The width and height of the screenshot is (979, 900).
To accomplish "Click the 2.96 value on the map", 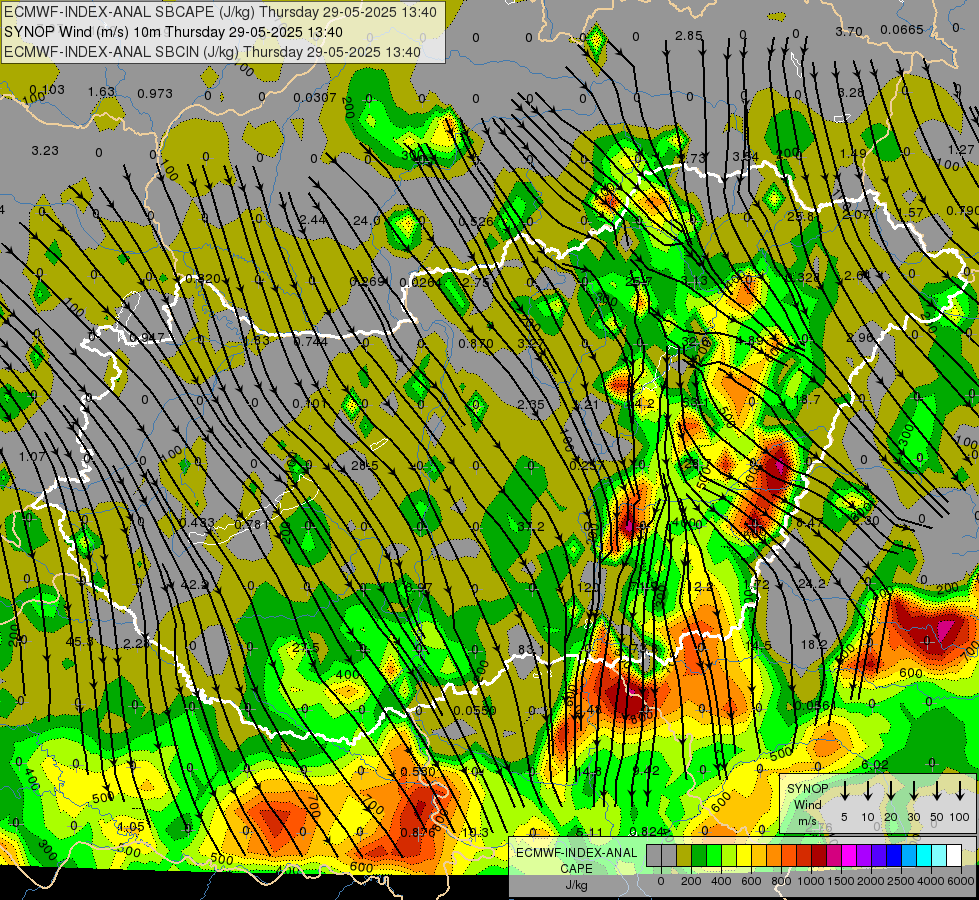I will [860, 337].
